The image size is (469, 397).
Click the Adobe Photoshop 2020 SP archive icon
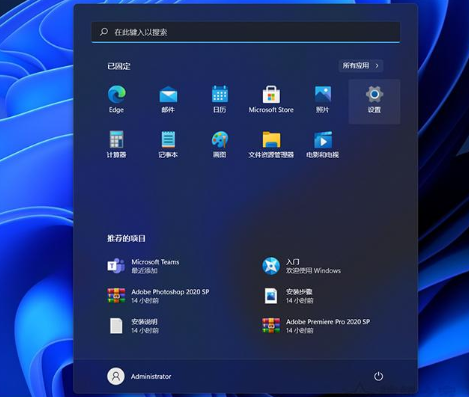pos(116,295)
